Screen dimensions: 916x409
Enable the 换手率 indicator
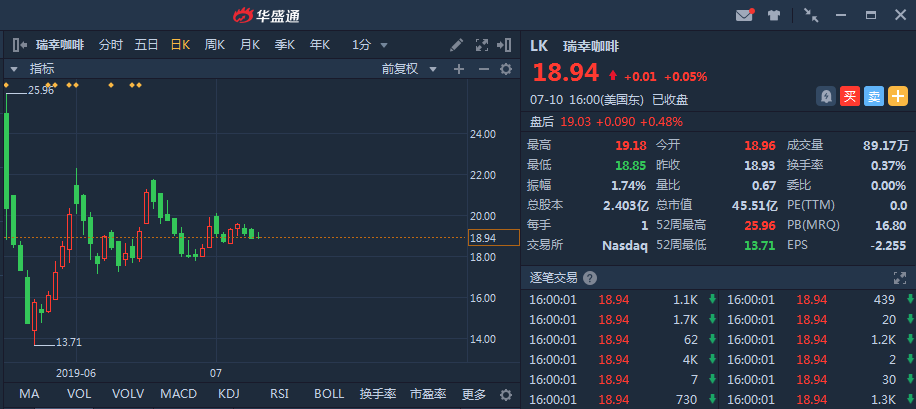click(x=378, y=394)
